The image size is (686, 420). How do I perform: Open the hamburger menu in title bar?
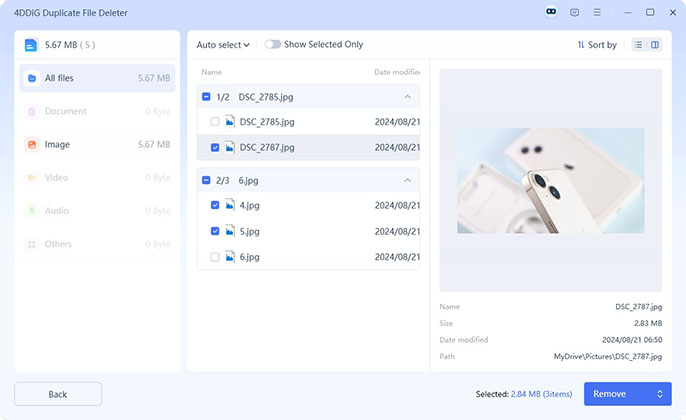pos(597,12)
